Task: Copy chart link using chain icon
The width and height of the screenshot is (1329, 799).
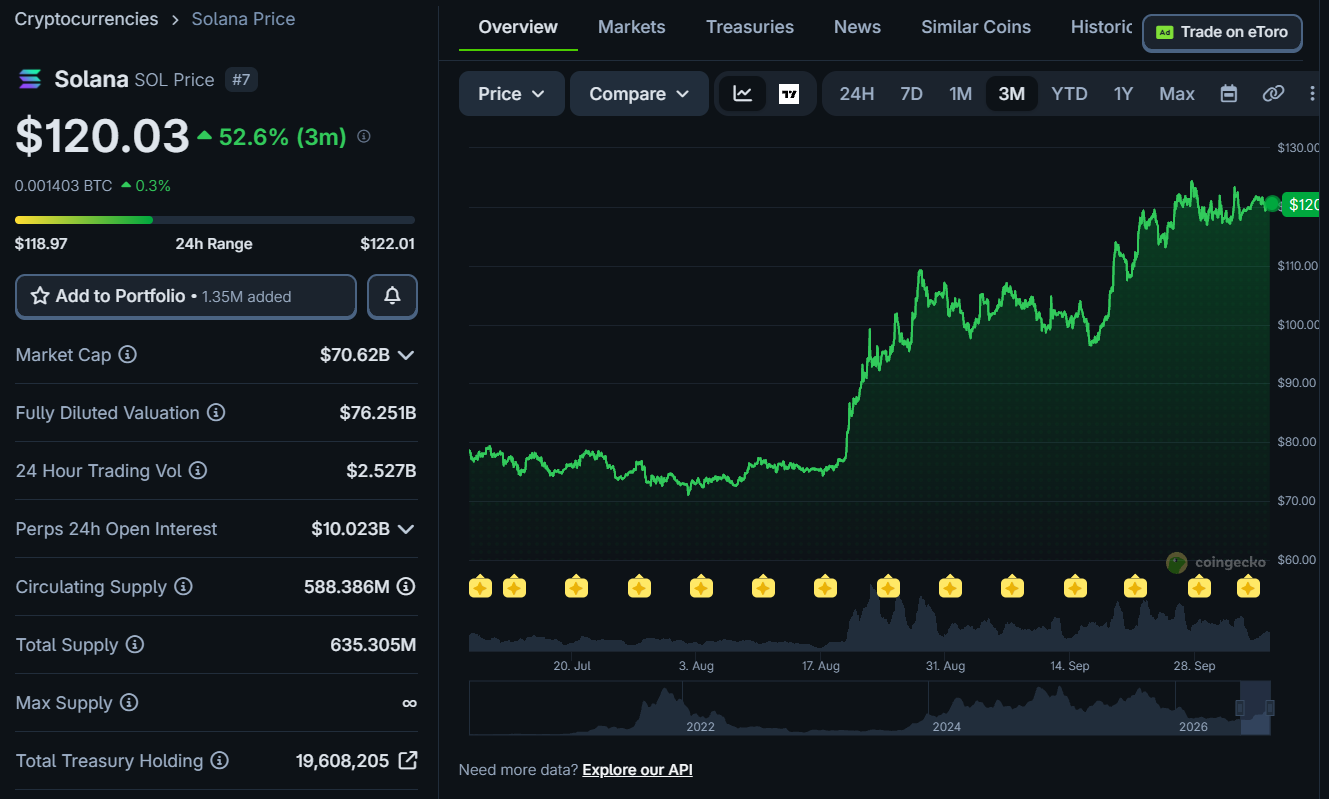Action: [x=1273, y=94]
